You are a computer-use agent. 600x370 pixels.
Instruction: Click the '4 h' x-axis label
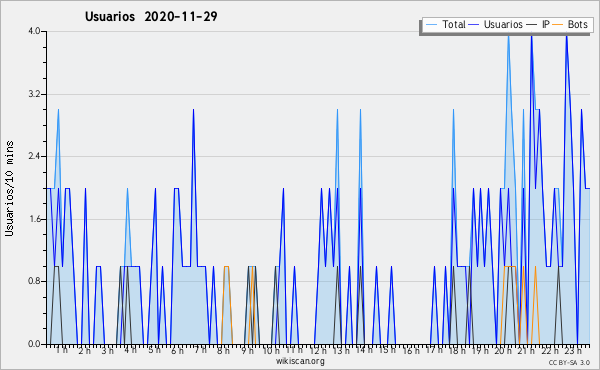point(130,350)
